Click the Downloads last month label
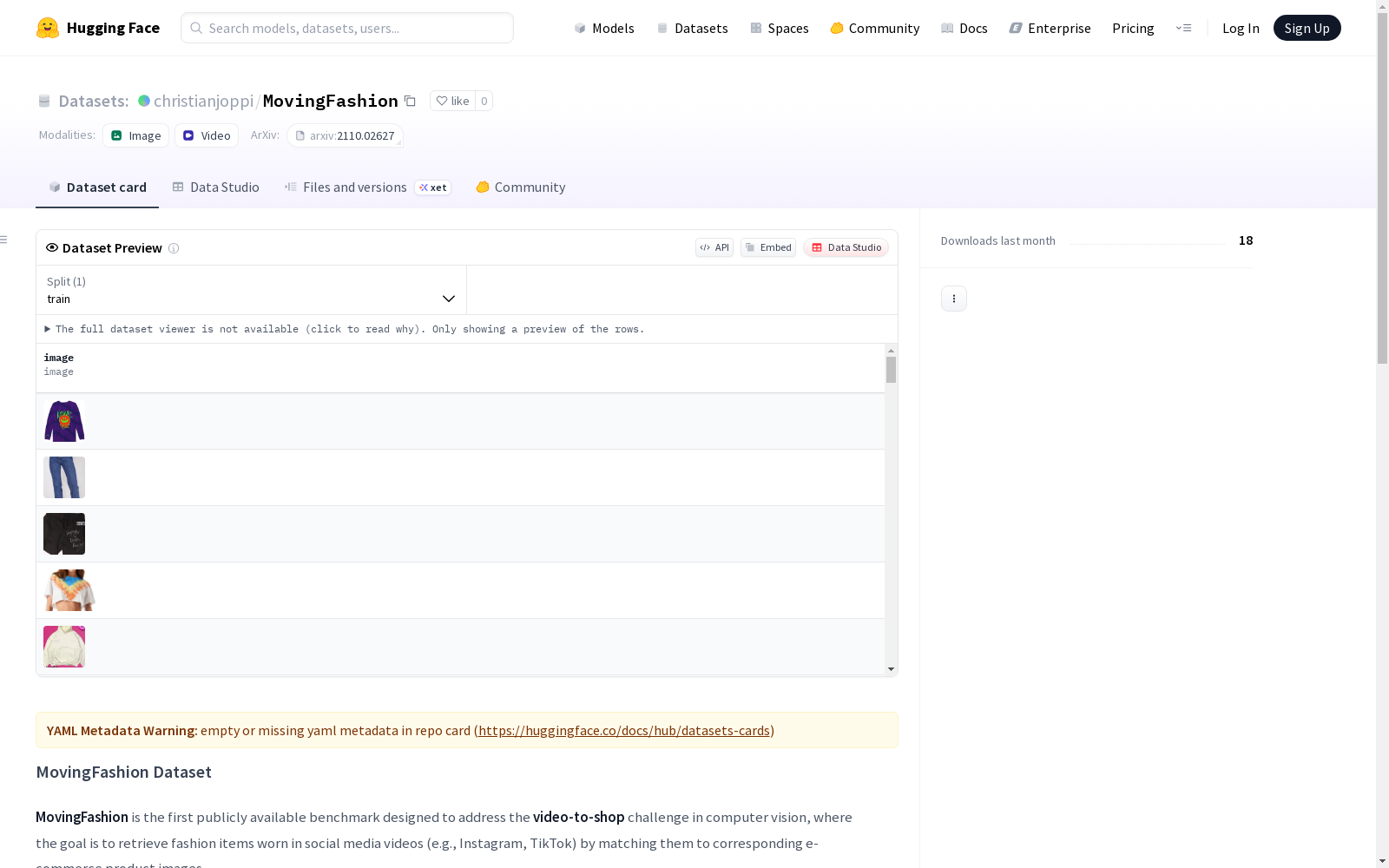This screenshot has width=1389, height=868. 998,241
